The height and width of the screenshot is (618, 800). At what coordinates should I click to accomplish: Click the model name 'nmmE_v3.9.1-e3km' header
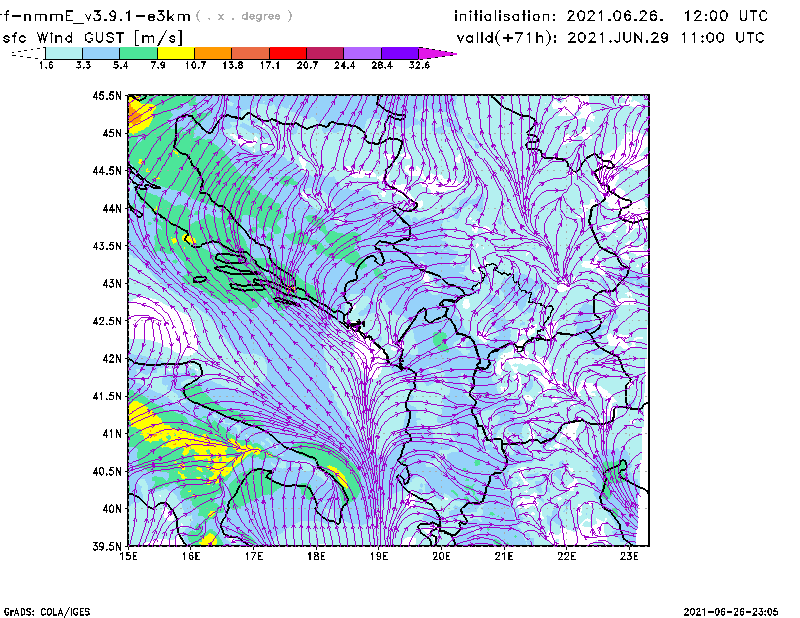click(106, 16)
